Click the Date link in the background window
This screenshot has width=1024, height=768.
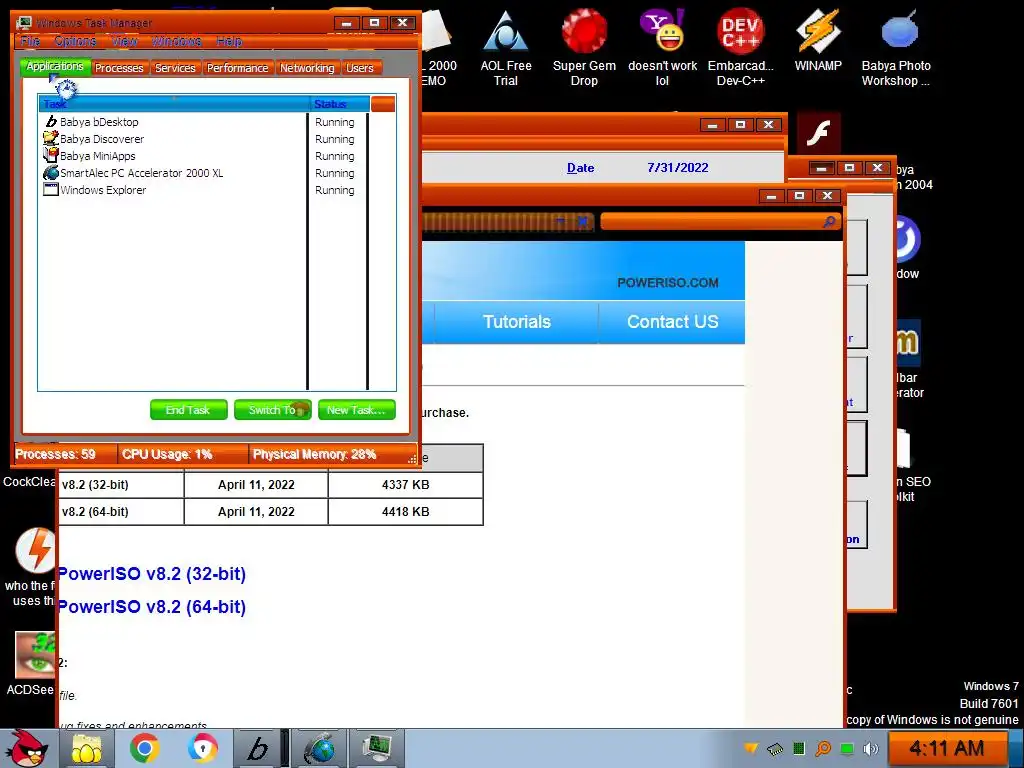581,168
